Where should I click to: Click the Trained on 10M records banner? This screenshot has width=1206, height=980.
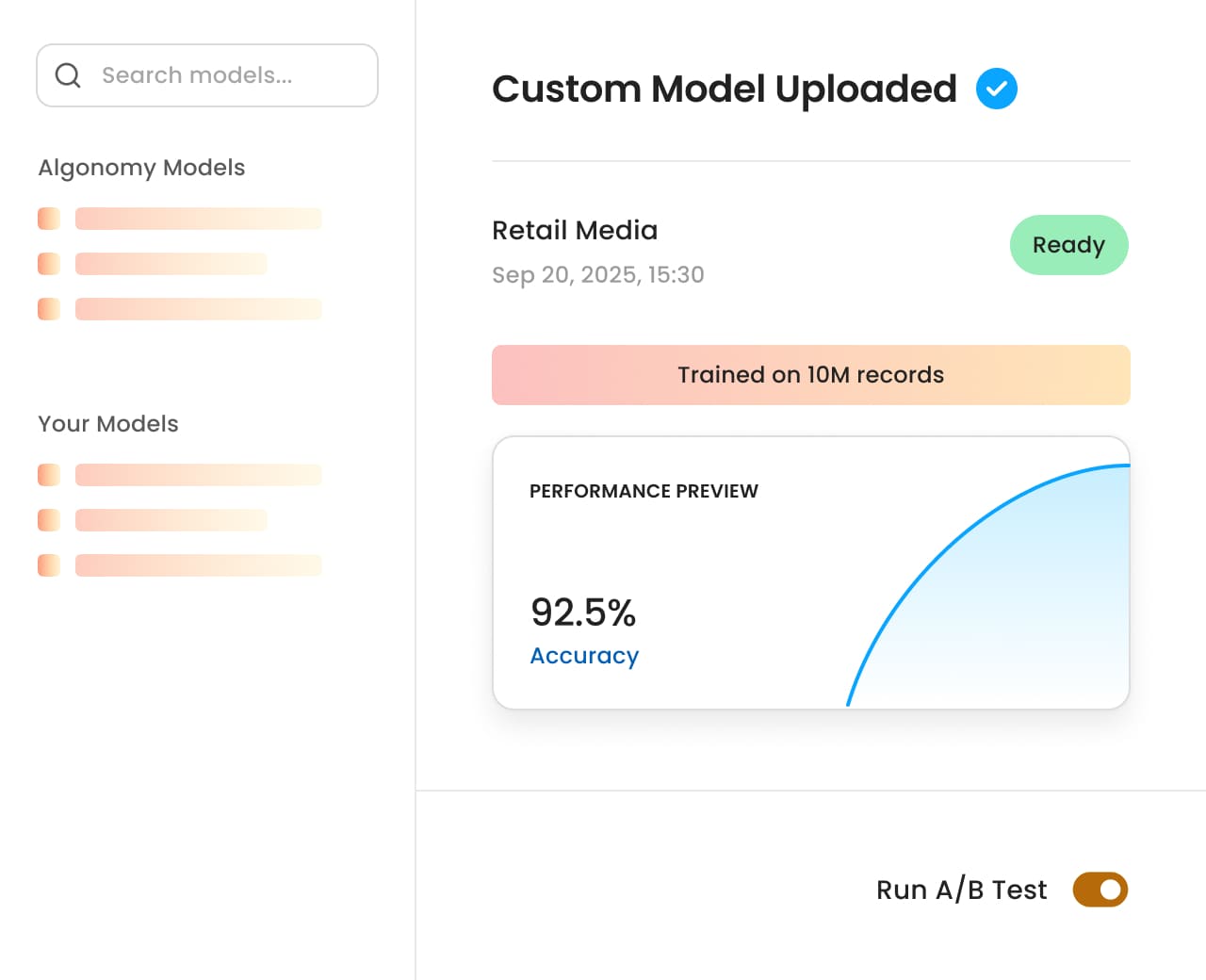click(810, 375)
